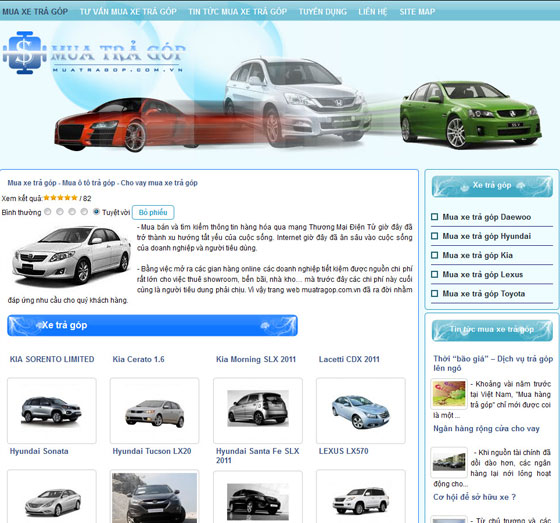
Task: View the Hyundai Sonata thumbnail image
Action: click(x=52, y=497)
